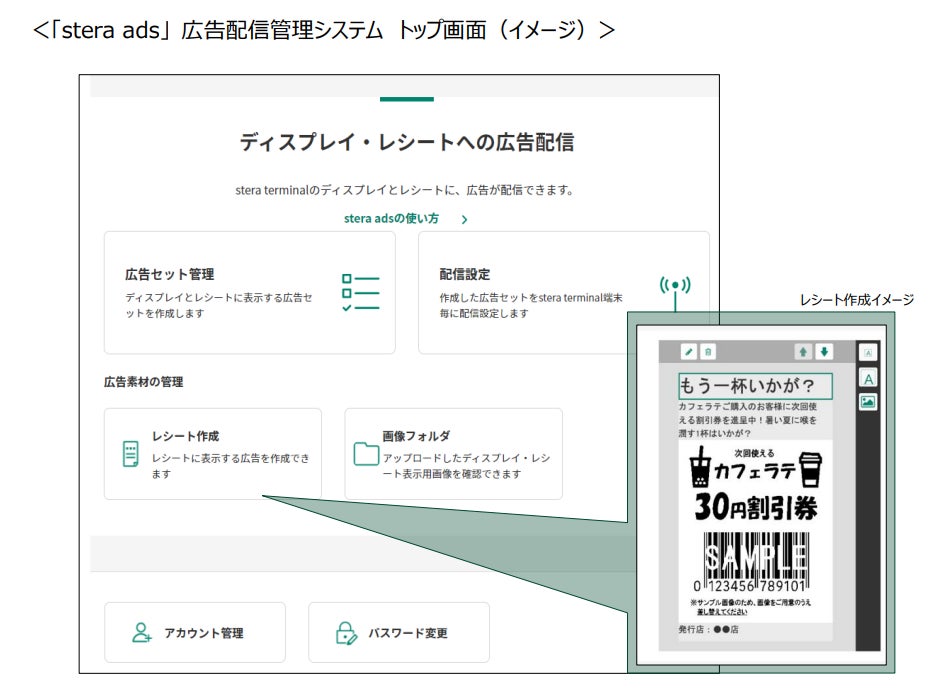This screenshot has height=688, width=951.
Task: Move element up with up-arrow icon
Action: (x=803, y=351)
